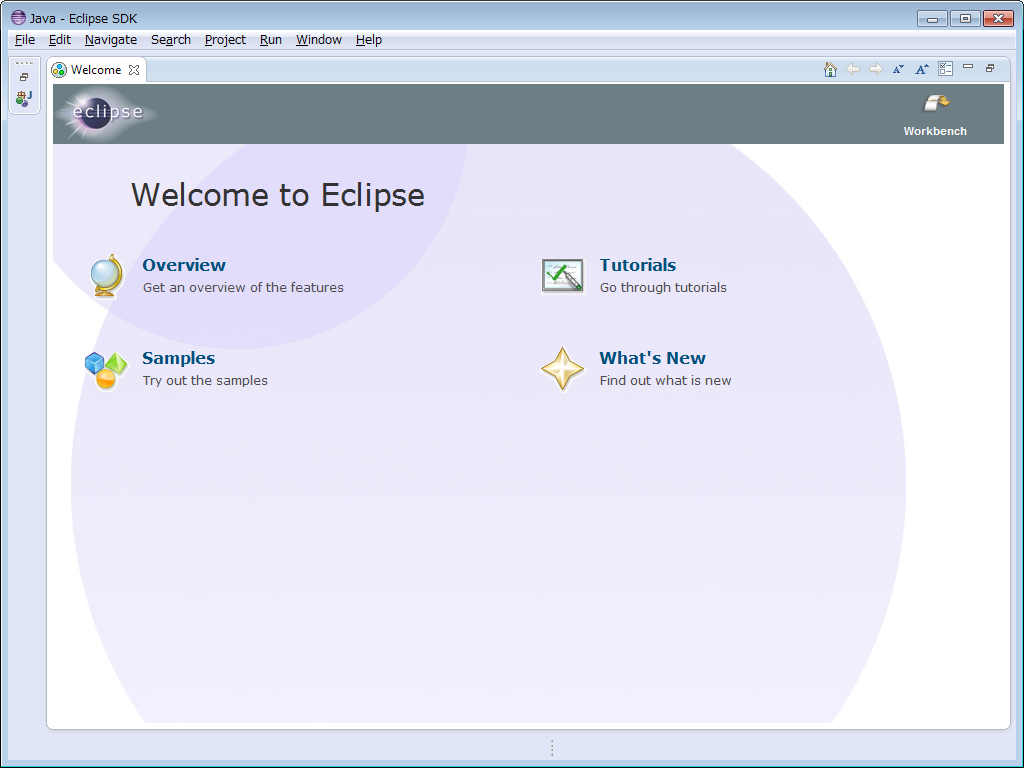
Task: Click the 'Welcome to Eclipse' heading
Action: click(x=278, y=195)
